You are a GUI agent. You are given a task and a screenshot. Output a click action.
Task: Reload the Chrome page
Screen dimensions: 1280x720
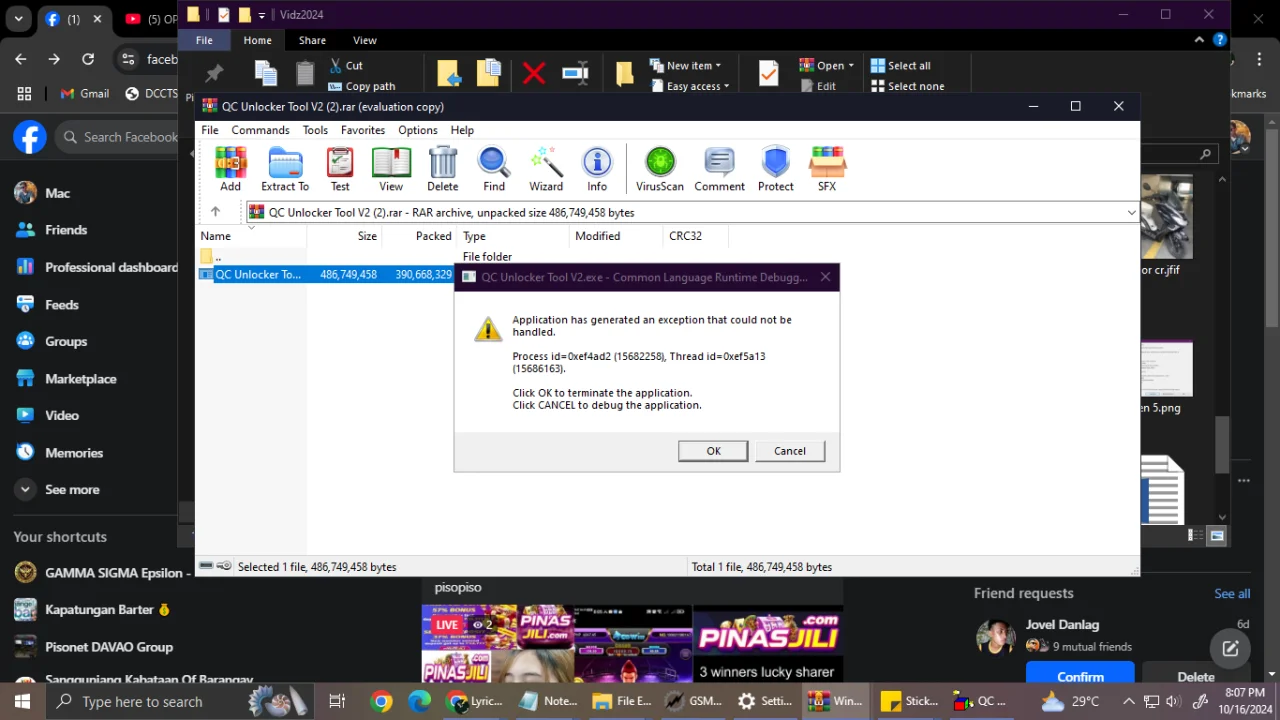pos(88,59)
